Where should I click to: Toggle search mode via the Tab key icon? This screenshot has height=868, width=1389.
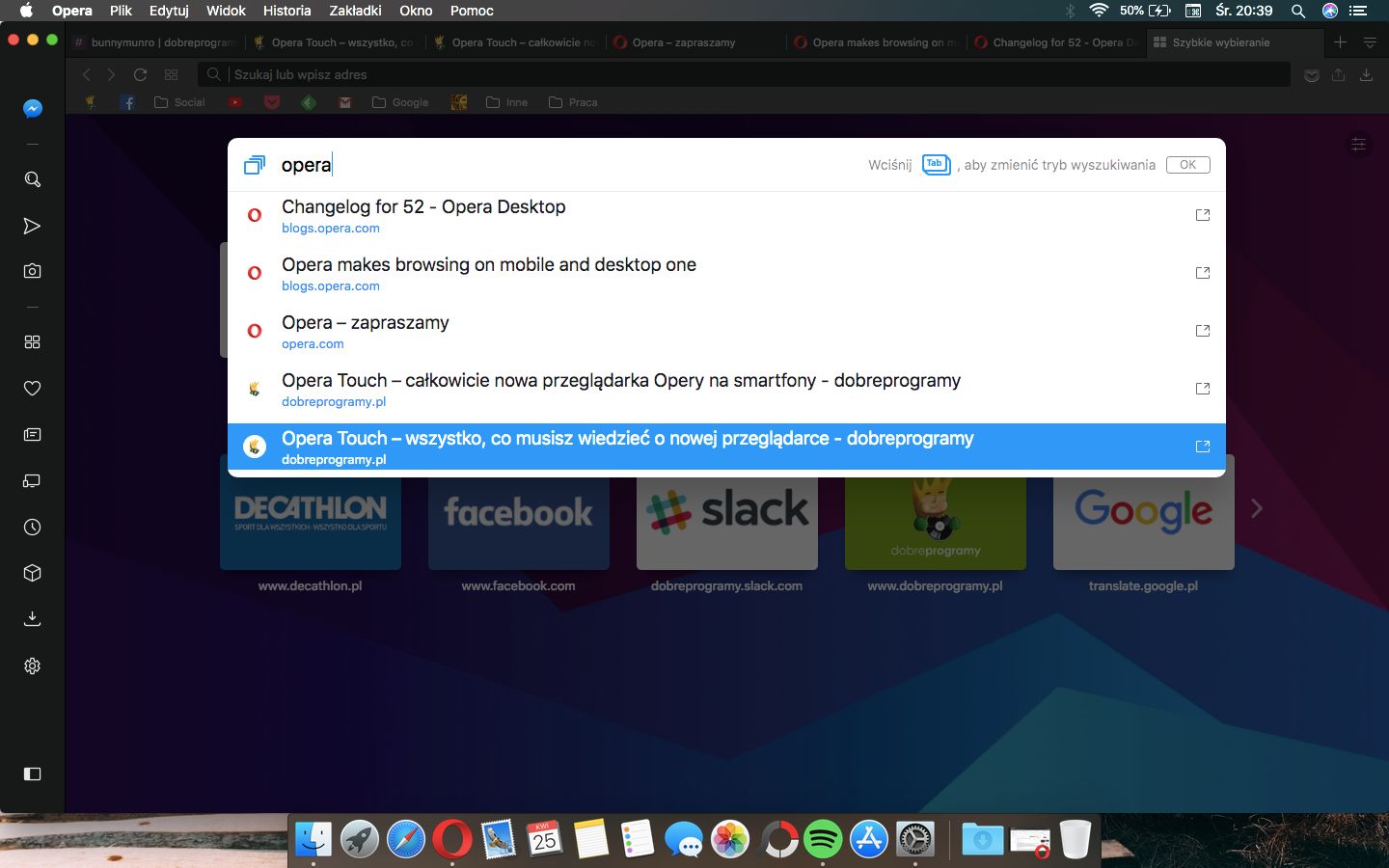[936, 165]
